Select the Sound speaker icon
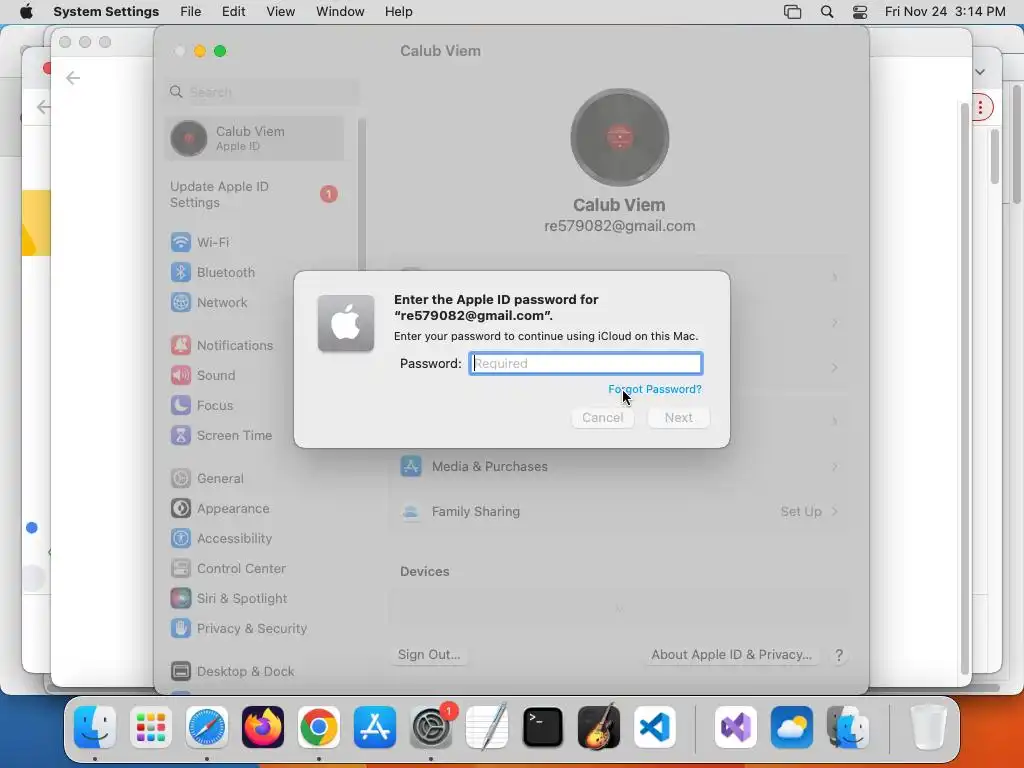 [181, 375]
